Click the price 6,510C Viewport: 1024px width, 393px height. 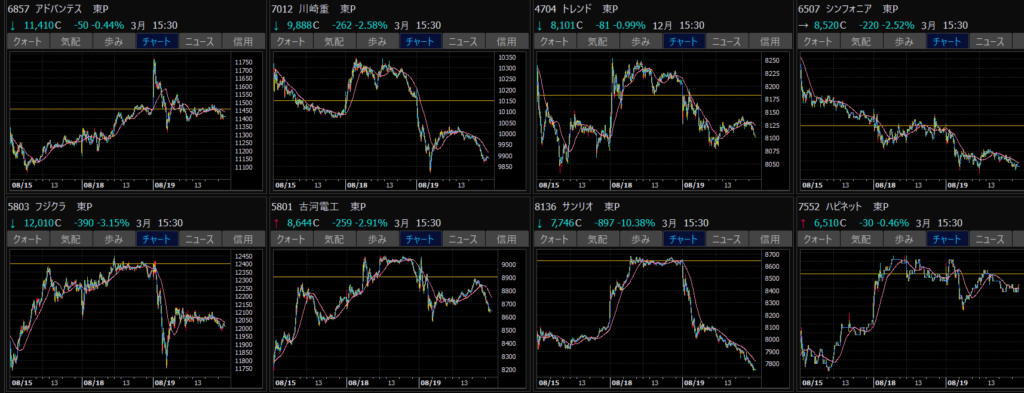click(830, 223)
